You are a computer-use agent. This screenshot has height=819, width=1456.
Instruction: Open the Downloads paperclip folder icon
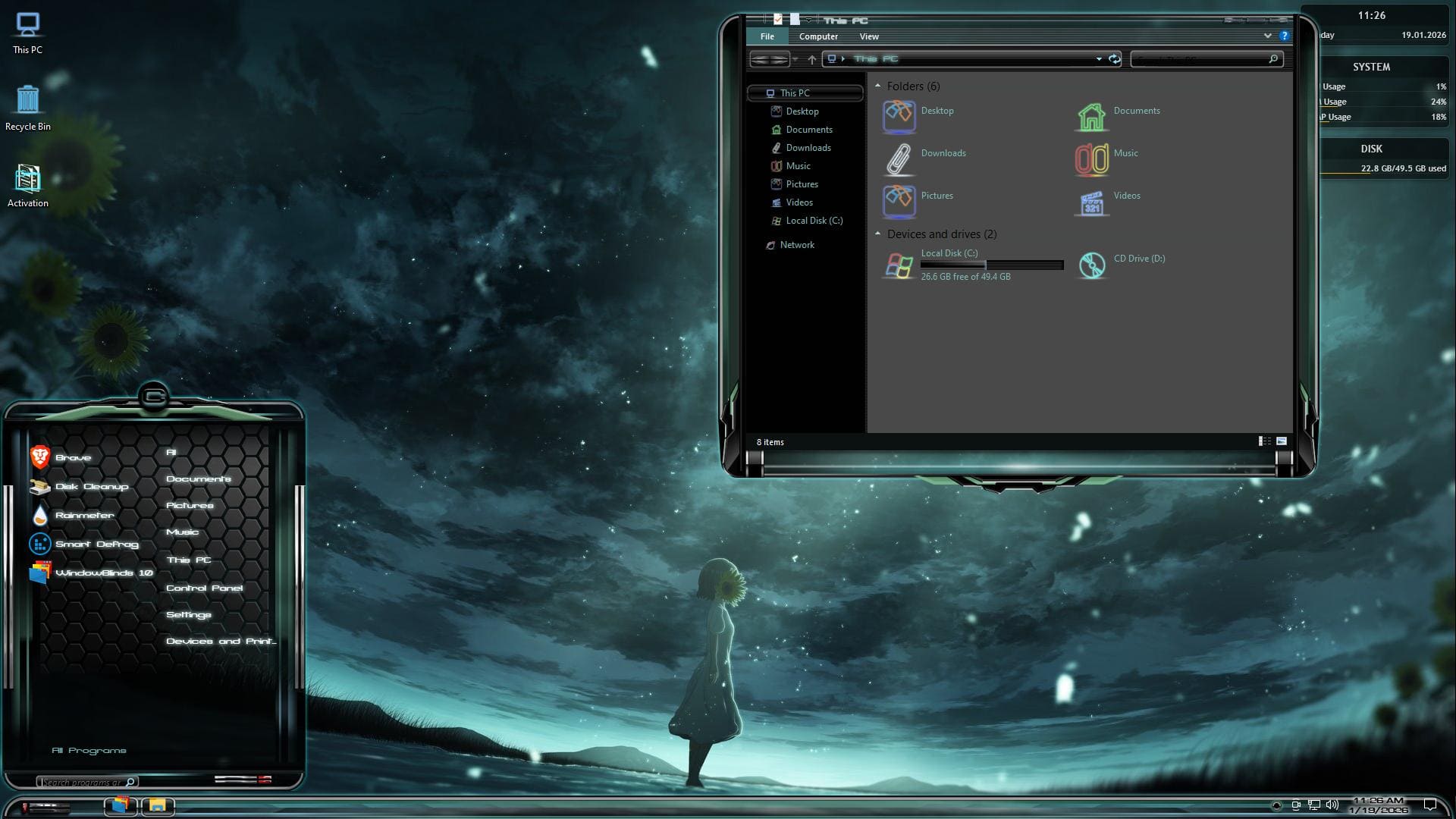click(899, 159)
